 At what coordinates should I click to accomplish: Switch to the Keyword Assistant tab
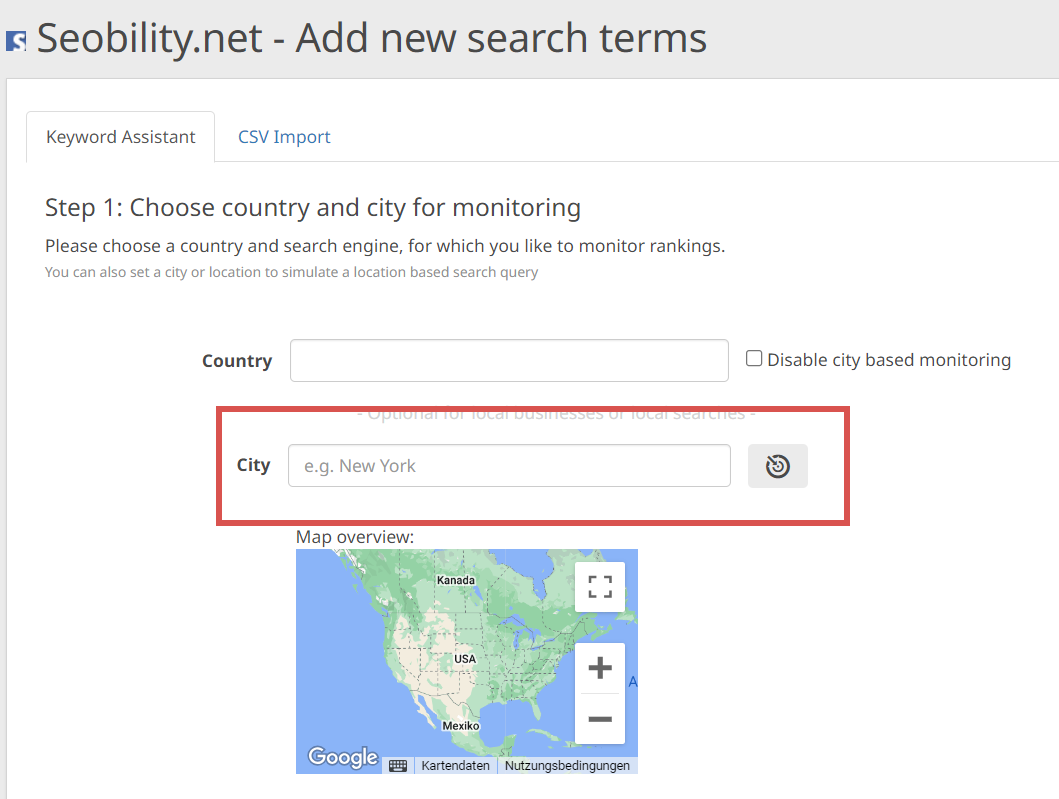[121, 137]
